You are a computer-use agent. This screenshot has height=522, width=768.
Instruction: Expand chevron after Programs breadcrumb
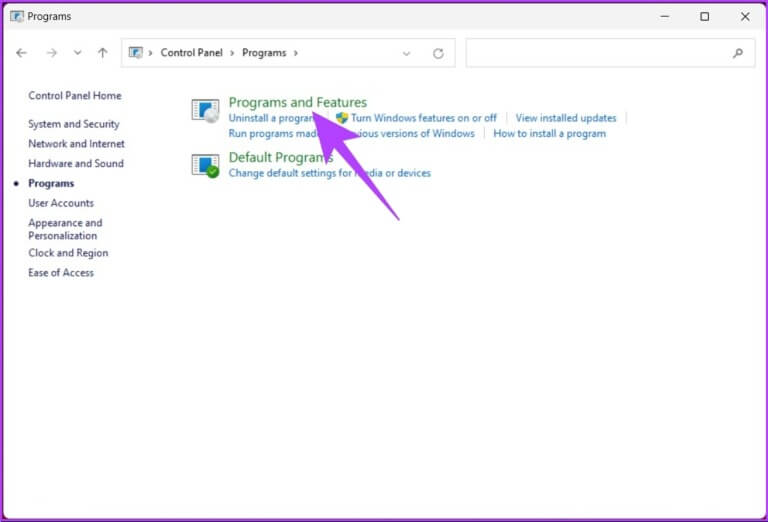tap(295, 53)
